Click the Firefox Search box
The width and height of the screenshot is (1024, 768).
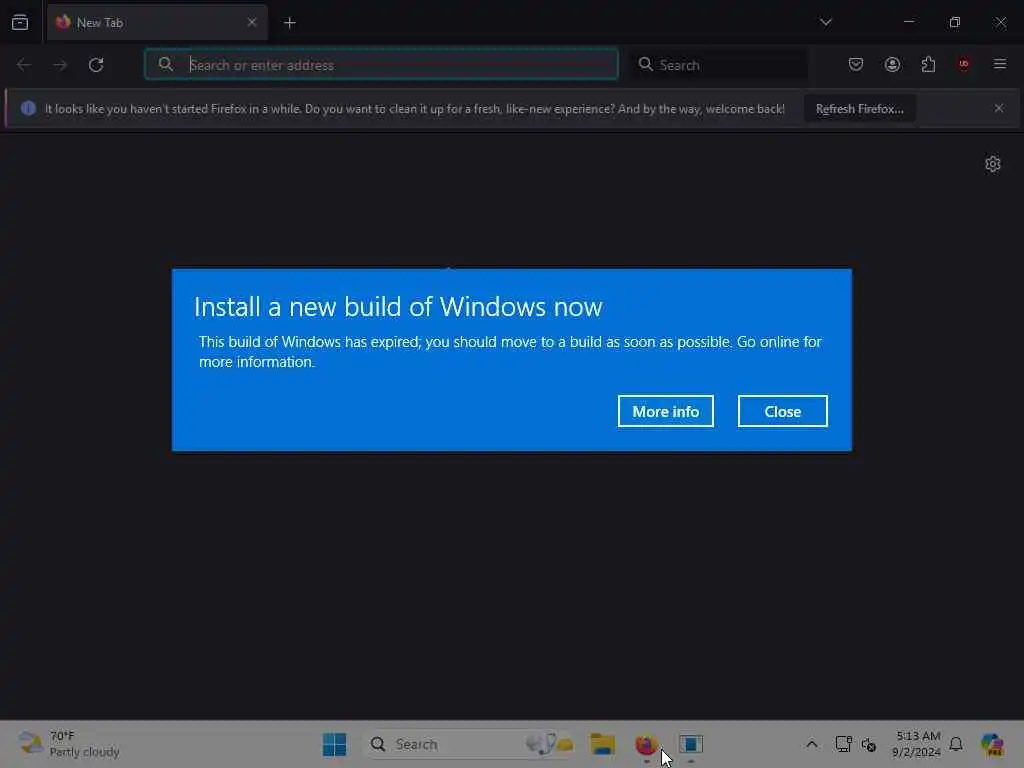click(x=718, y=65)
